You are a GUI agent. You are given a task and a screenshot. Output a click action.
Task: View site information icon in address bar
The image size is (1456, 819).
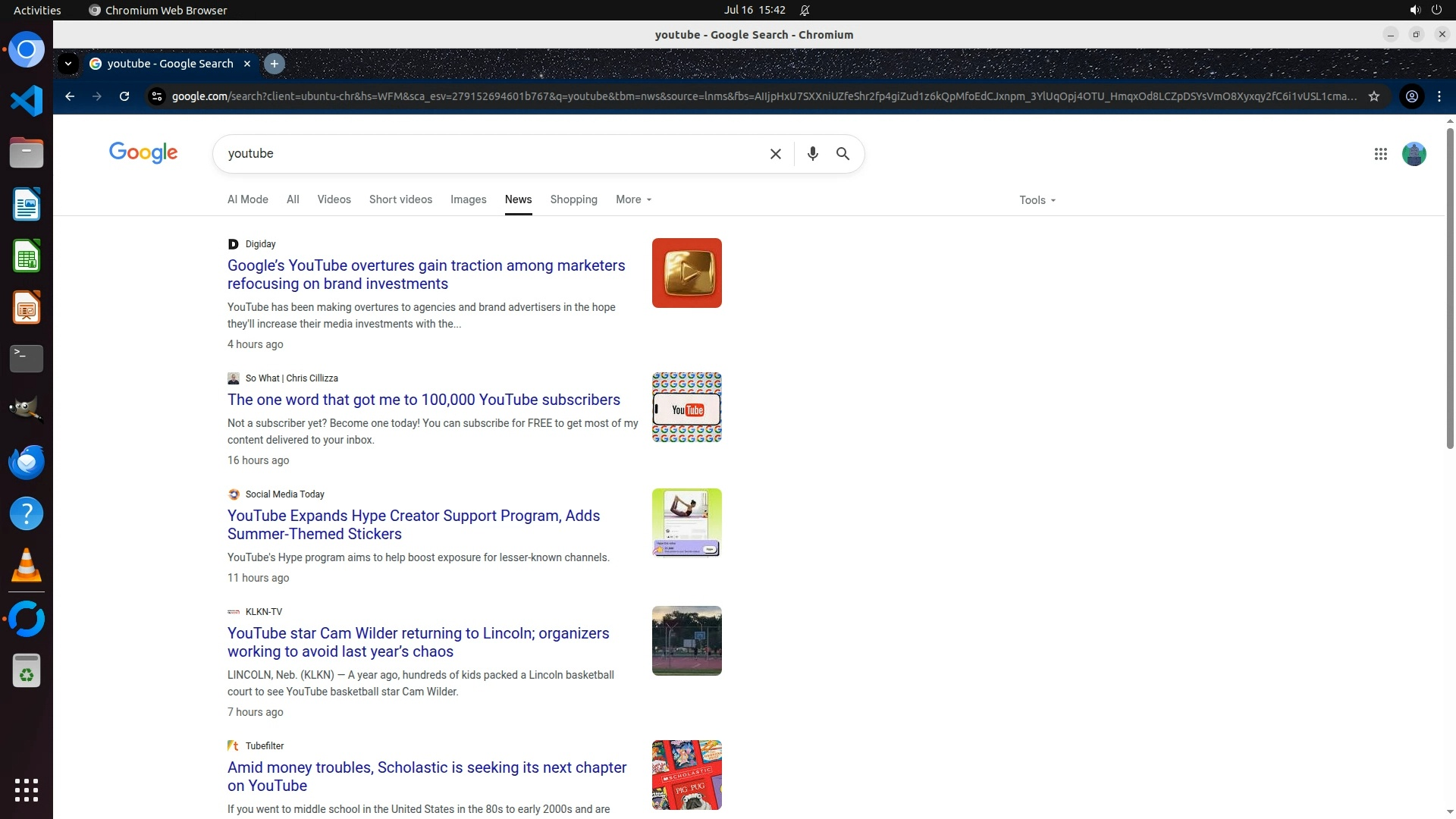coord(156,96)
